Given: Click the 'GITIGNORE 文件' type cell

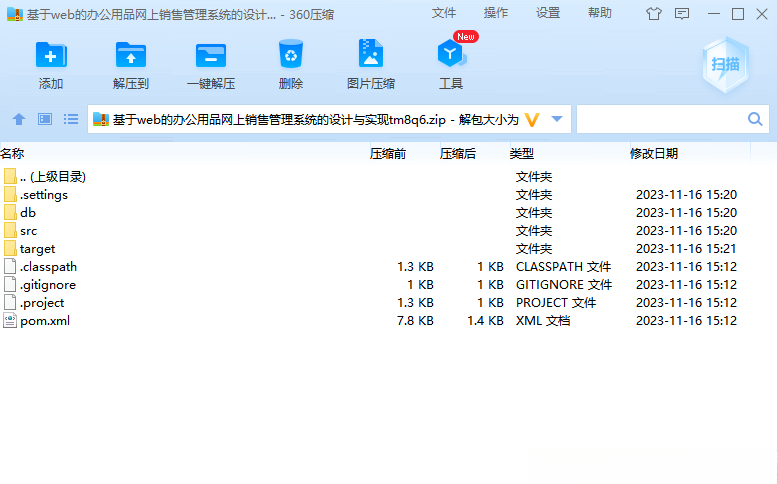Looking at the screenshot, I should click(564, 284).
